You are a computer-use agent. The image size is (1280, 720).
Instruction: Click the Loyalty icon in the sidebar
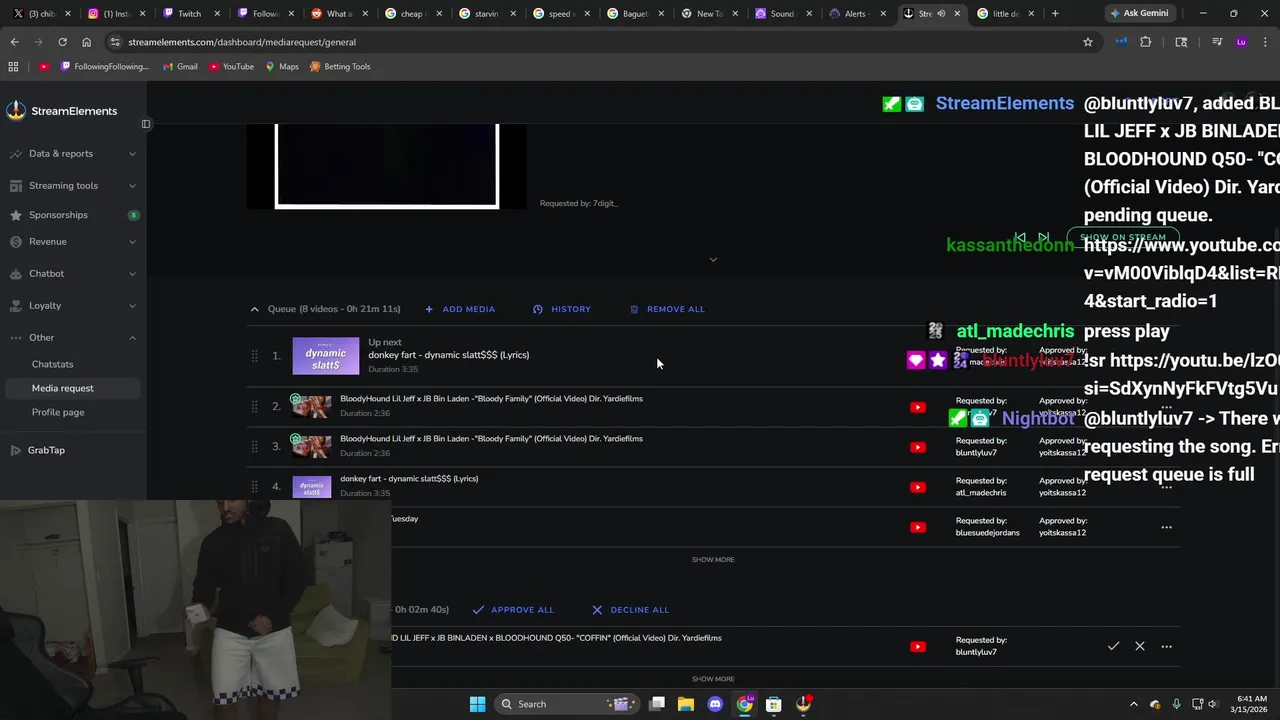(16, 305)
